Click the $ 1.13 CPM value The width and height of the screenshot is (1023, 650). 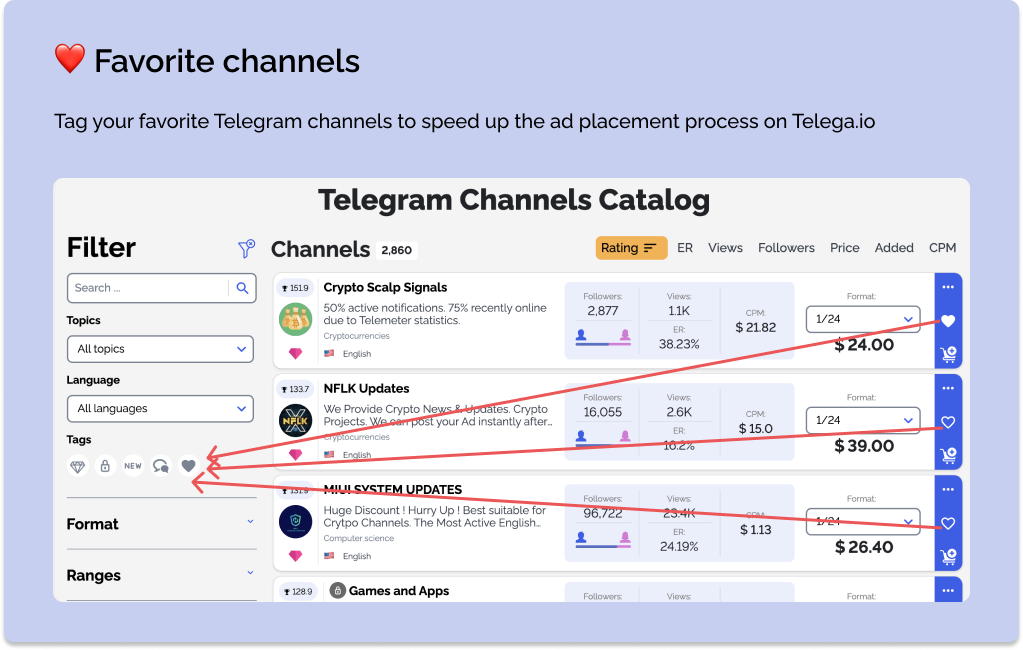[x=756, y=530]
